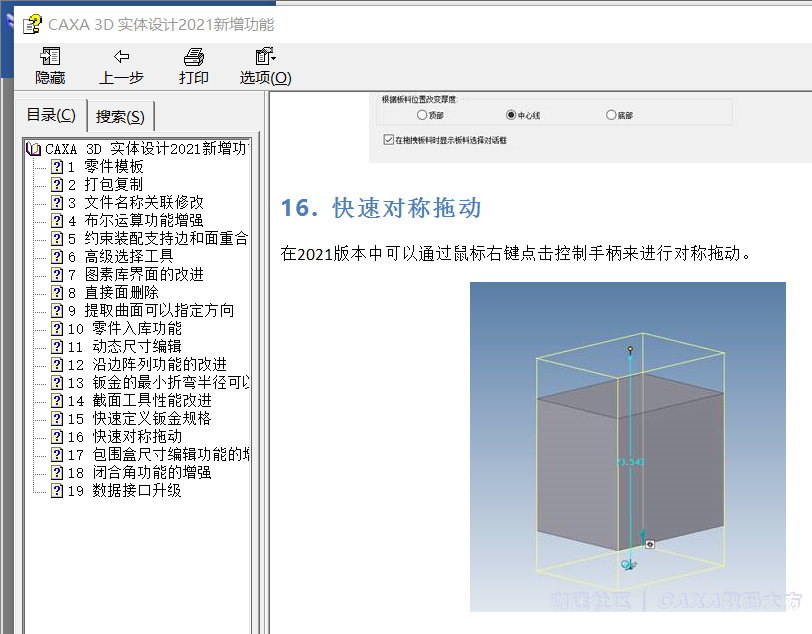This screenshot has width=812, height=634.
Task: Open topic 2 打包复制
Action: [106, 185]
